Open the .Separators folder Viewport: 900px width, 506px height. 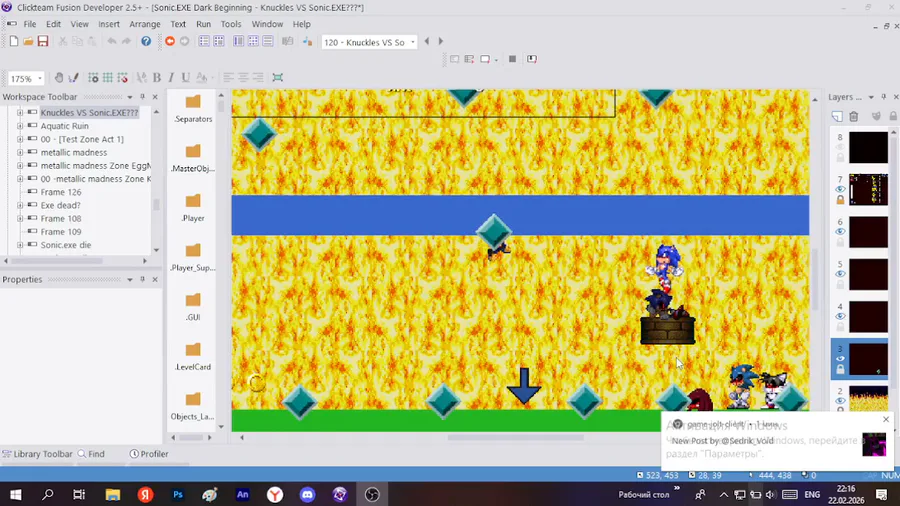(193, 108)
